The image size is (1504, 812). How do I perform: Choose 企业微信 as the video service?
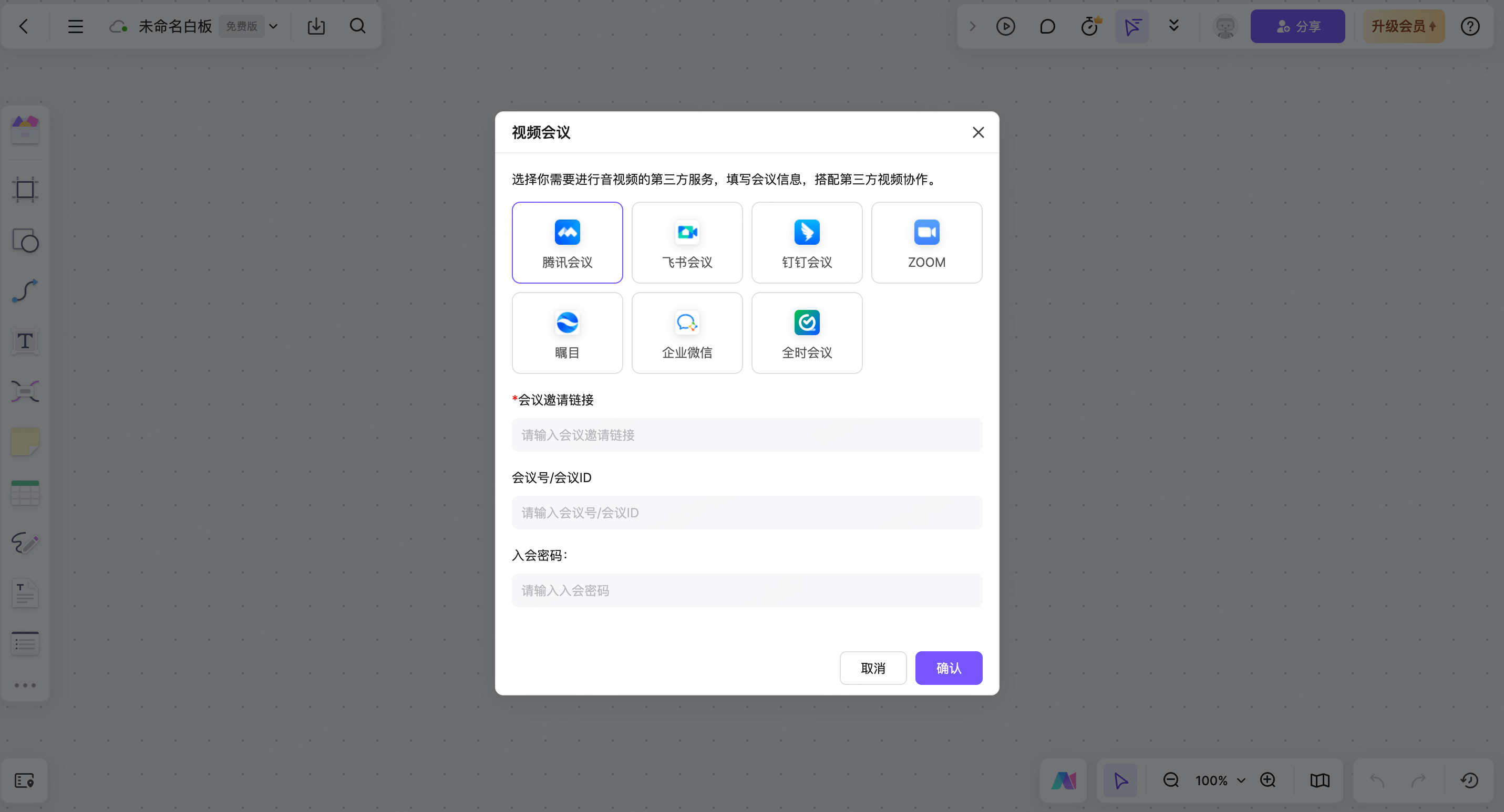pyautogui.click(x=687, y=332)
